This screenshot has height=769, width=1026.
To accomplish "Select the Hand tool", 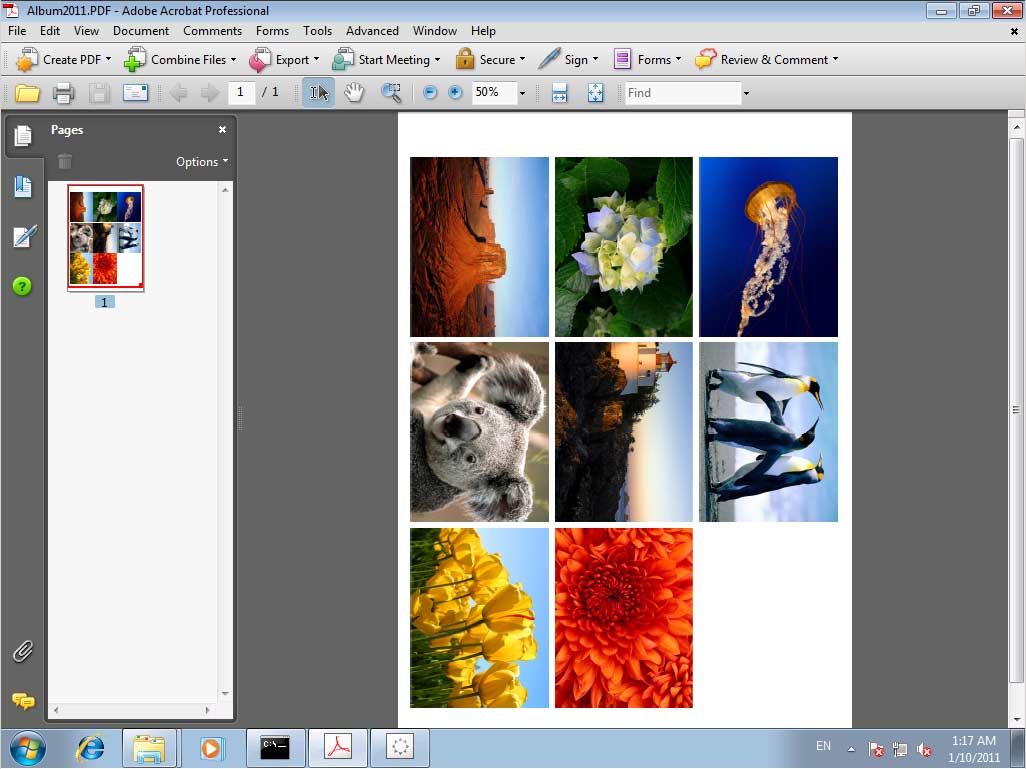I will pyautogui.click(x=353, y=92).
